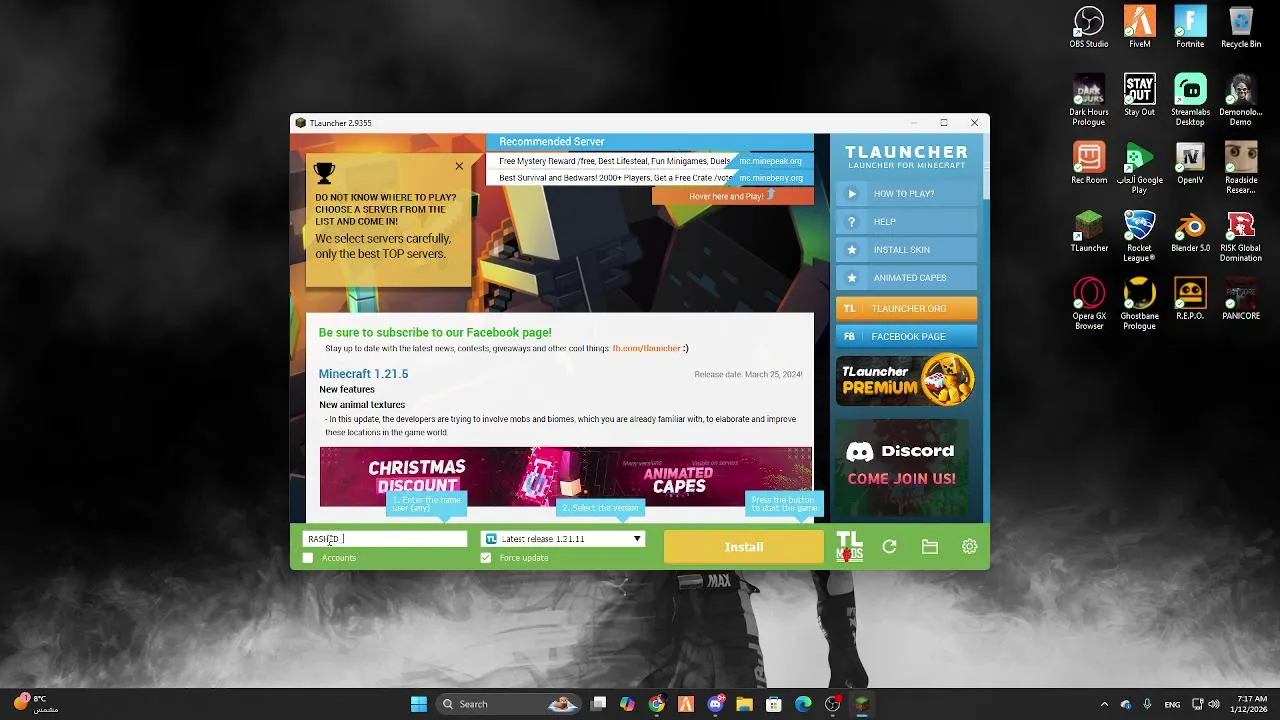
Task: Open INSTALL SKIN sidebar item
Action: 906,250
